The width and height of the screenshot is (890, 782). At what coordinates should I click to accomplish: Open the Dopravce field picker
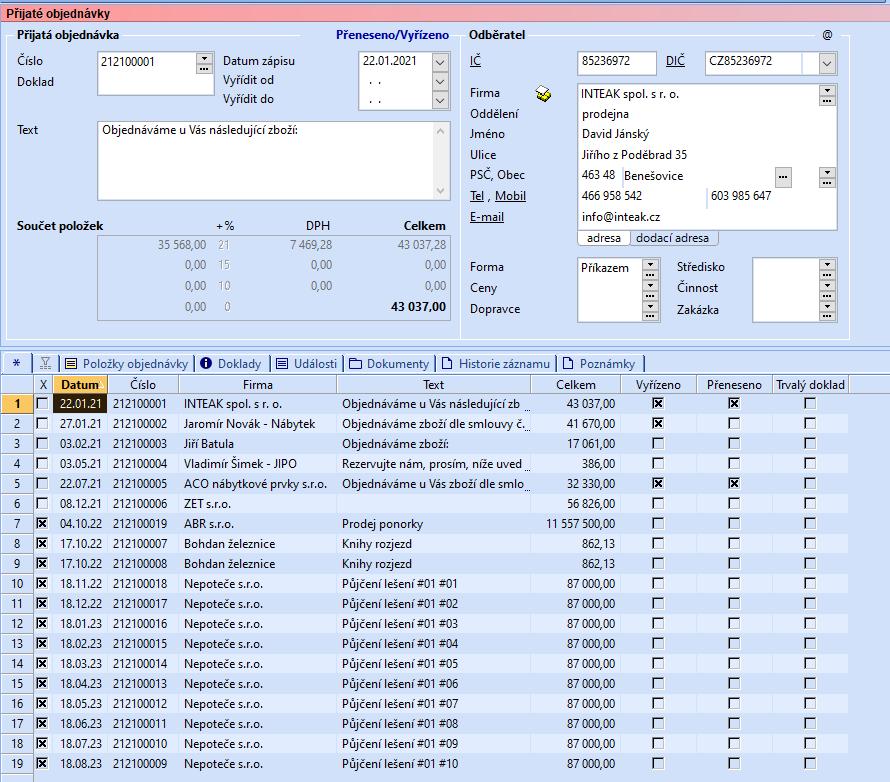coord(650,310)
